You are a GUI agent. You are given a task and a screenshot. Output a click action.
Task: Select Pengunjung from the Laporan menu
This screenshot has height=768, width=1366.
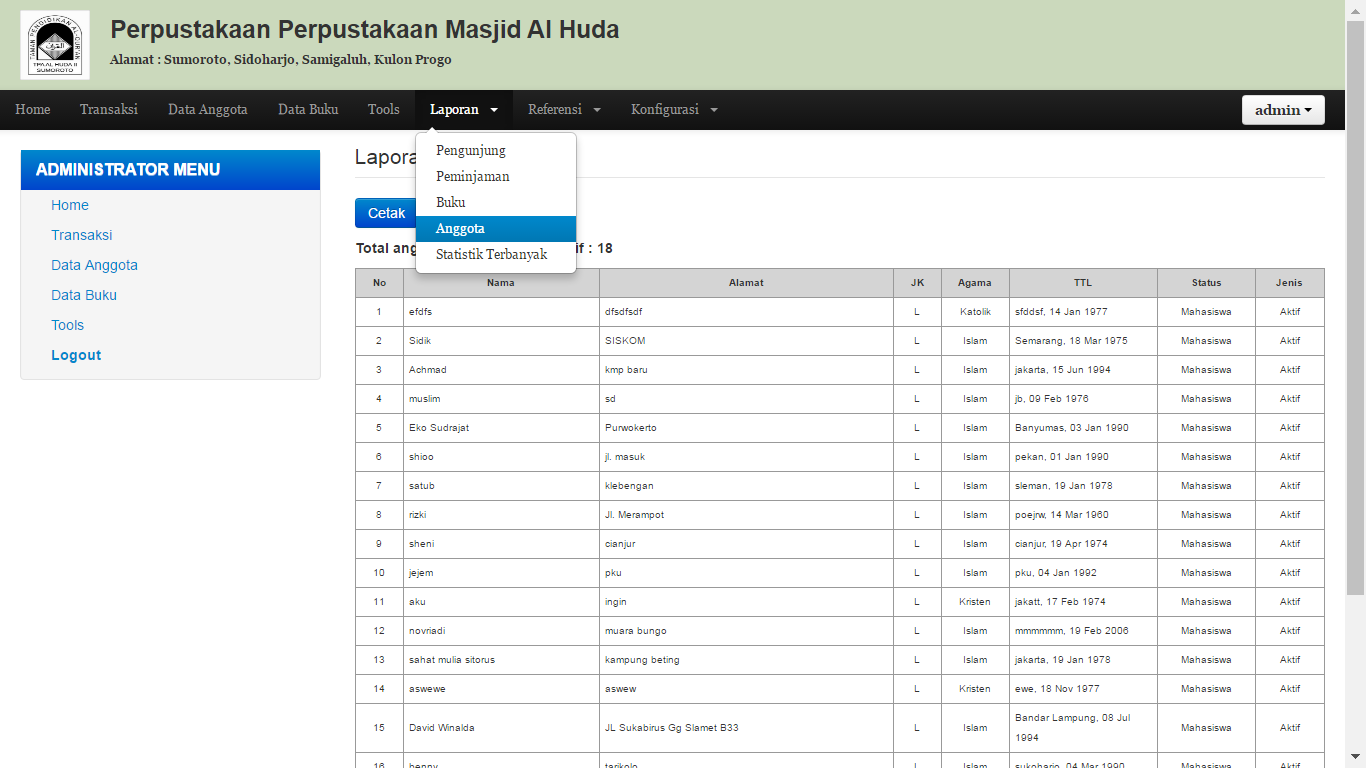click(471, 151)
